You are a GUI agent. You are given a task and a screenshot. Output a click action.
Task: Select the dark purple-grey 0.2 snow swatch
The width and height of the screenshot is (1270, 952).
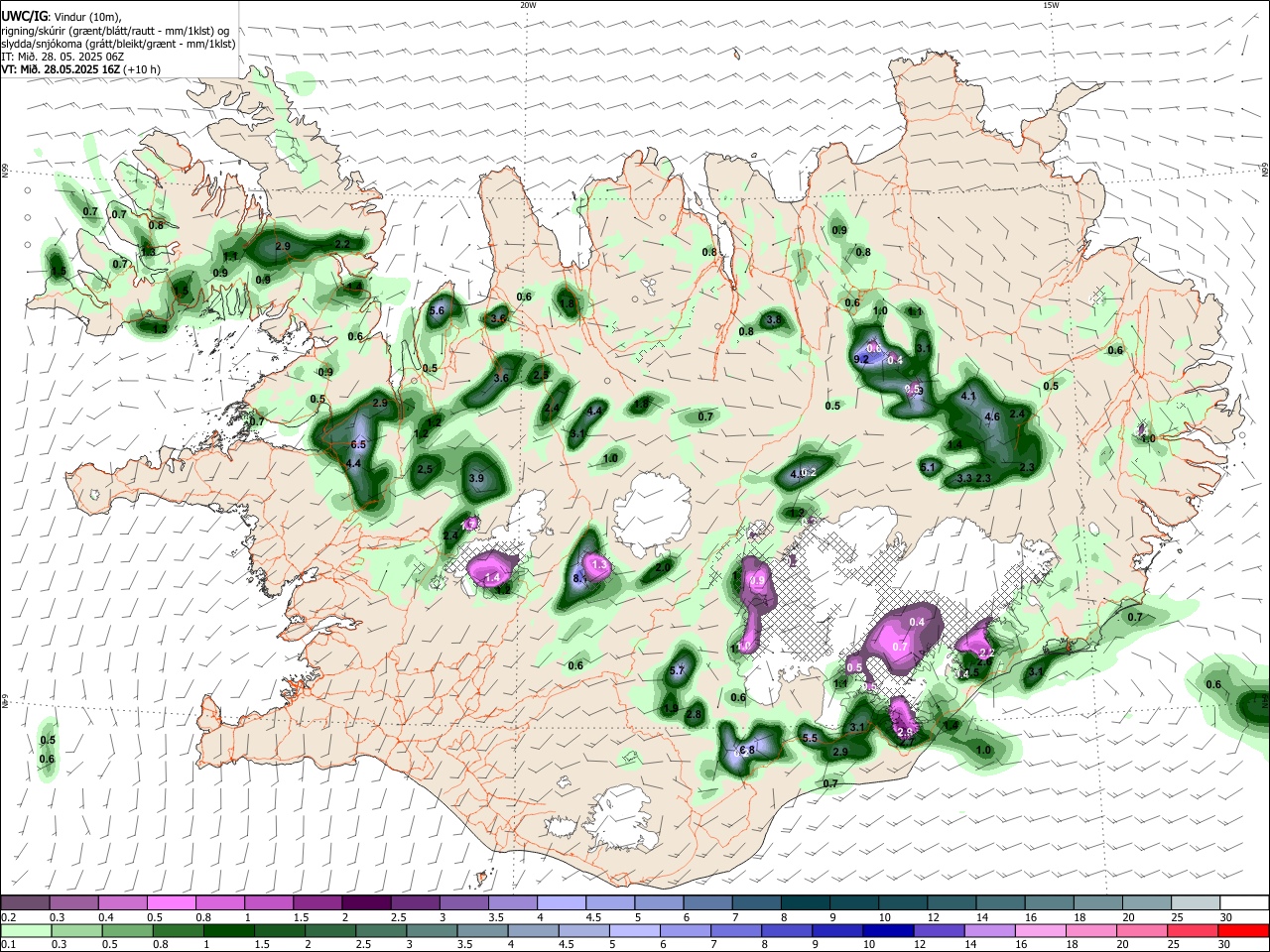(25, 902)
